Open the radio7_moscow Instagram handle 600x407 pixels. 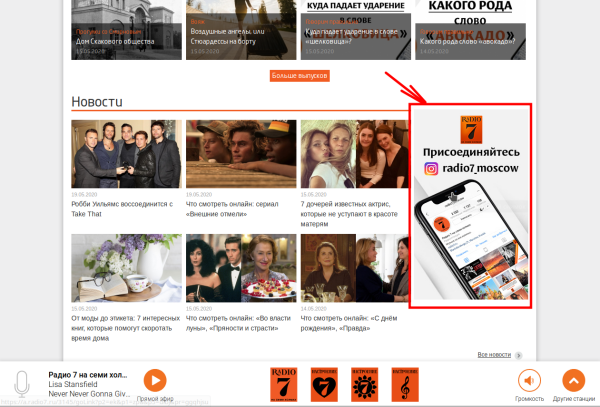[x=480, y=168]
